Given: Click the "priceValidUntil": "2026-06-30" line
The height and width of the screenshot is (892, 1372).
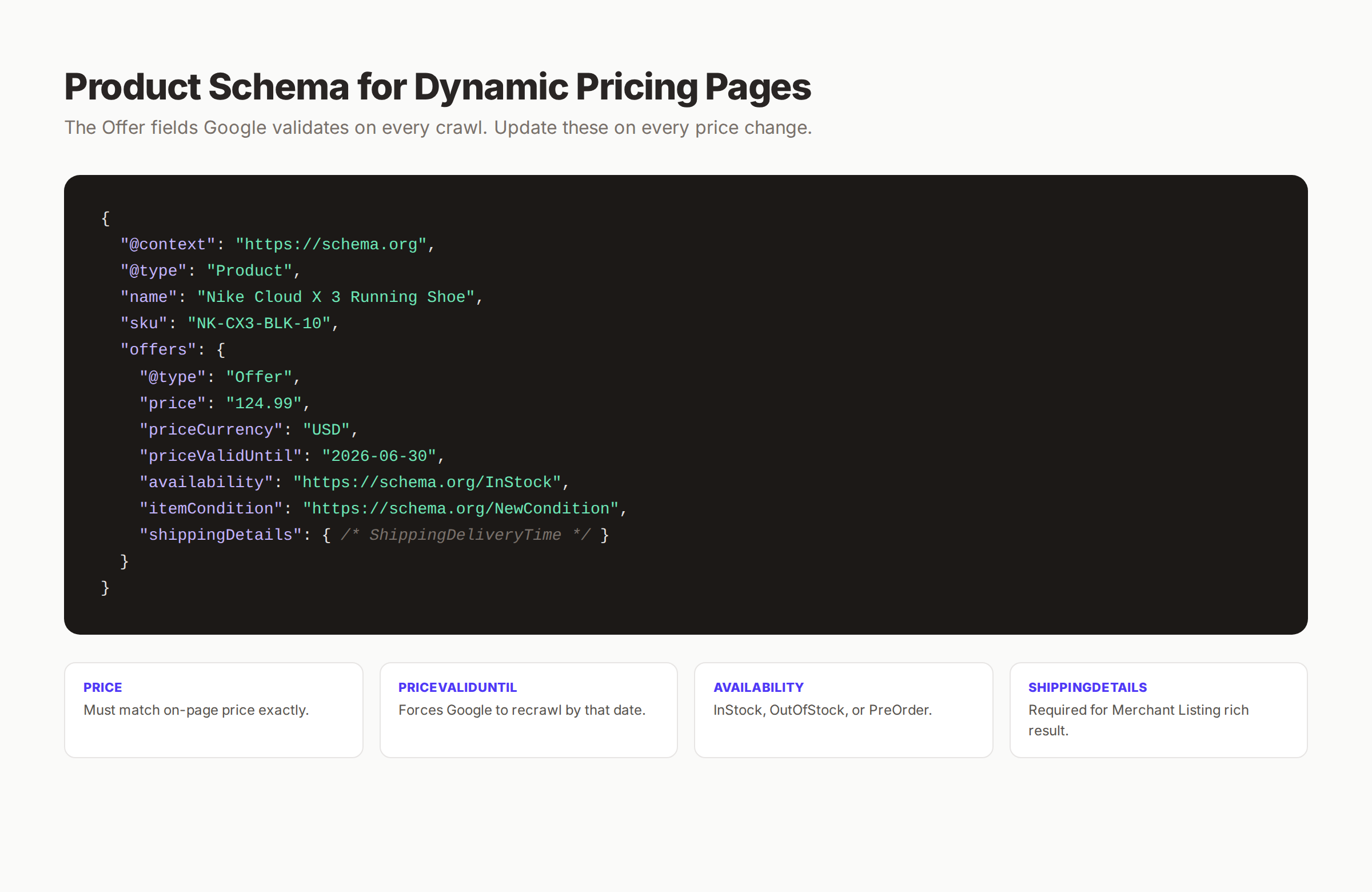Looking at the screenshot, I should (292, 457).
